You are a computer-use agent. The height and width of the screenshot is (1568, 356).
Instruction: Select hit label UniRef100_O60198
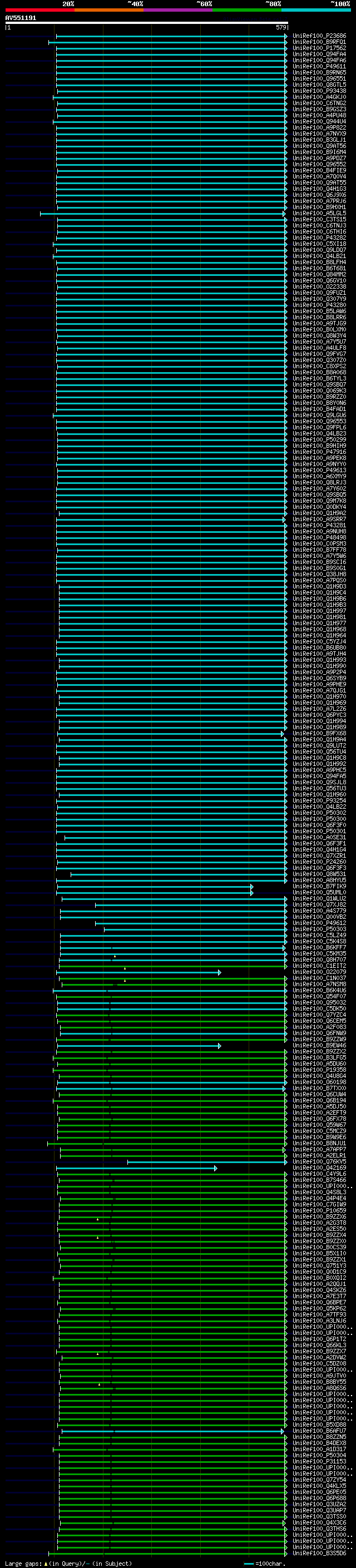319,1082
